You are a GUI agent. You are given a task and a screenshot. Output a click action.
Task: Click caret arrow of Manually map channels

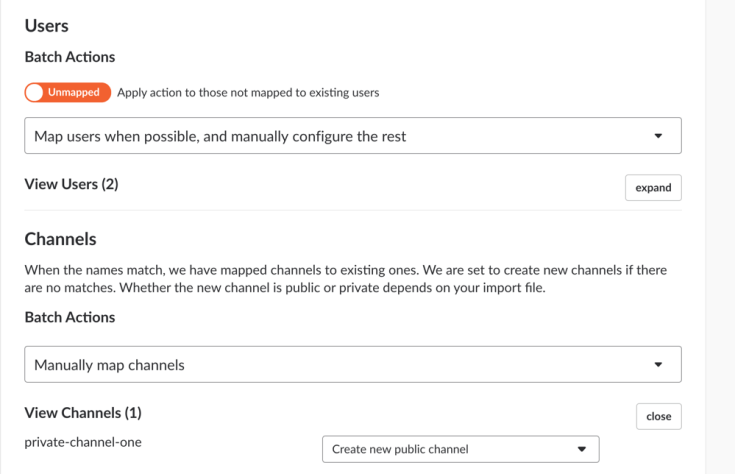[x=657, y=364]
